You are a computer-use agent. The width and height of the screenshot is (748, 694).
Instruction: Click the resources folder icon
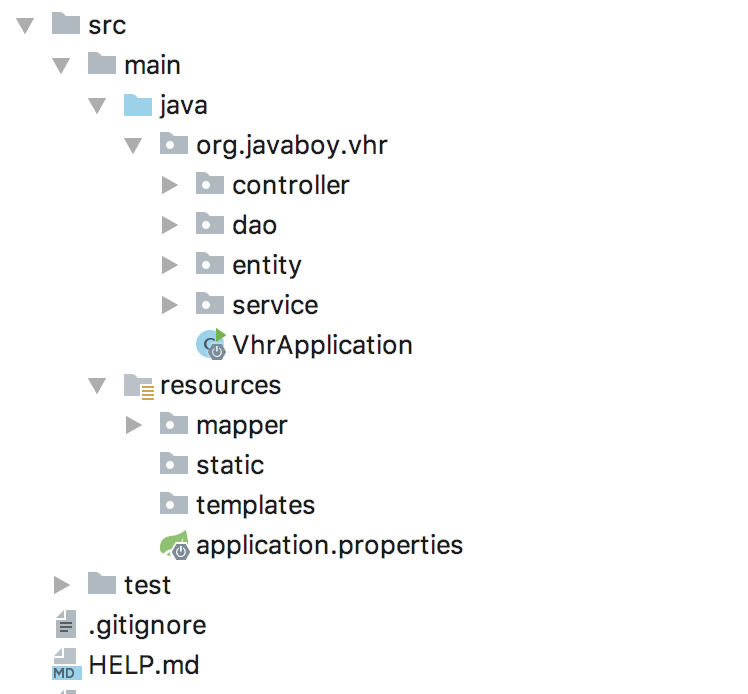point(139,386)
